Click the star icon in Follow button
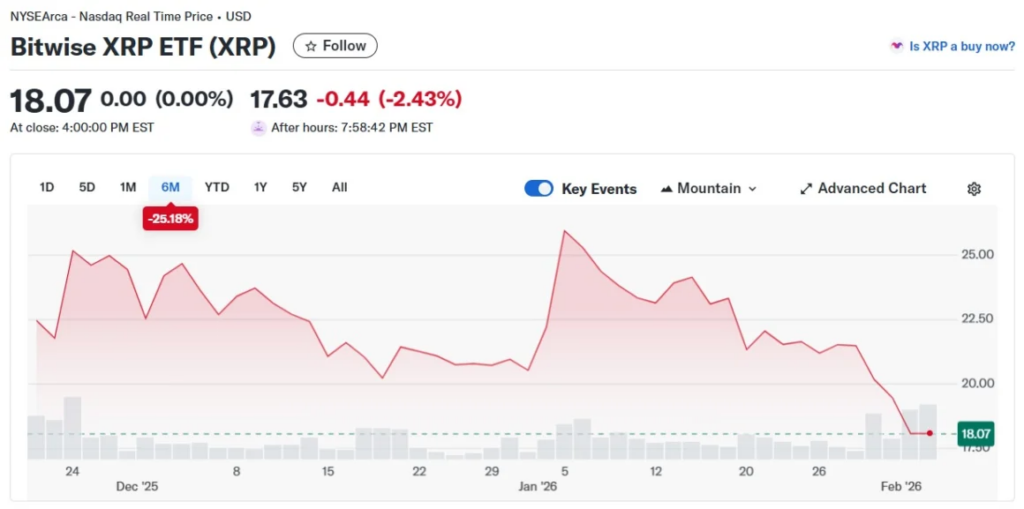This screenshot has width=1024, height=509. [x=310, y=46]
